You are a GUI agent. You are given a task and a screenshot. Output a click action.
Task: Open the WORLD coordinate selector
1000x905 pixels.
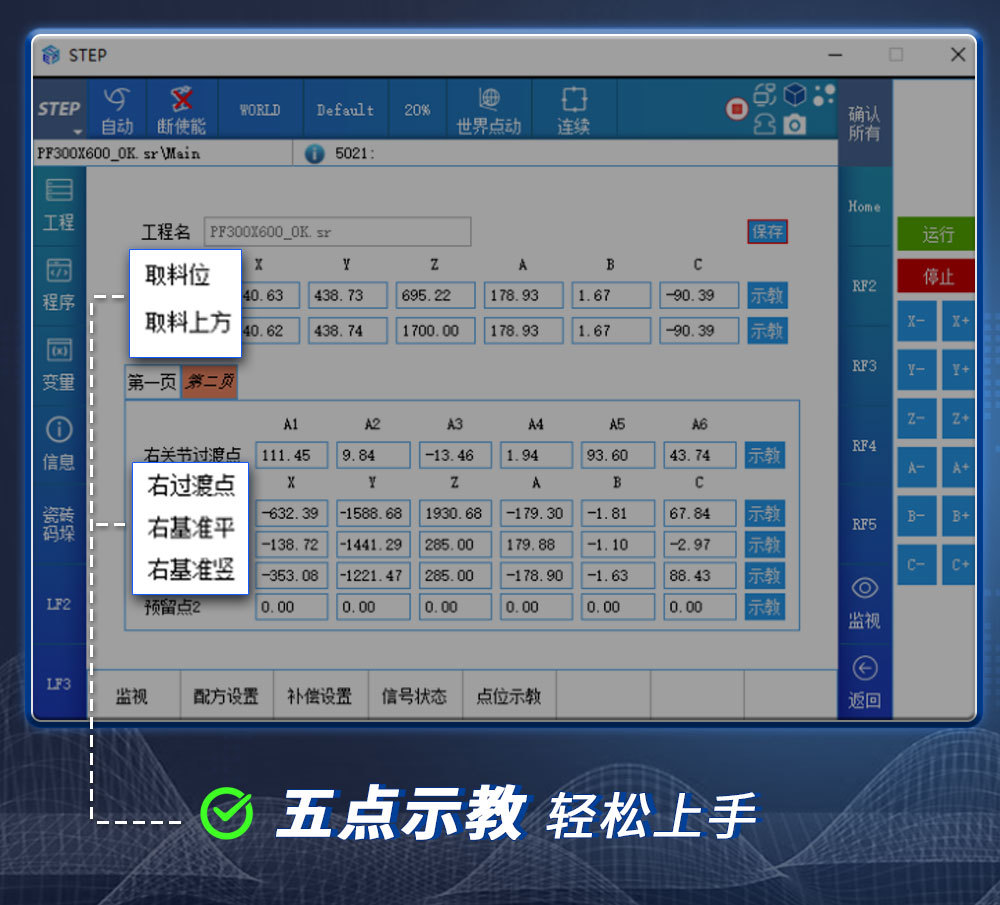point(259,108)
